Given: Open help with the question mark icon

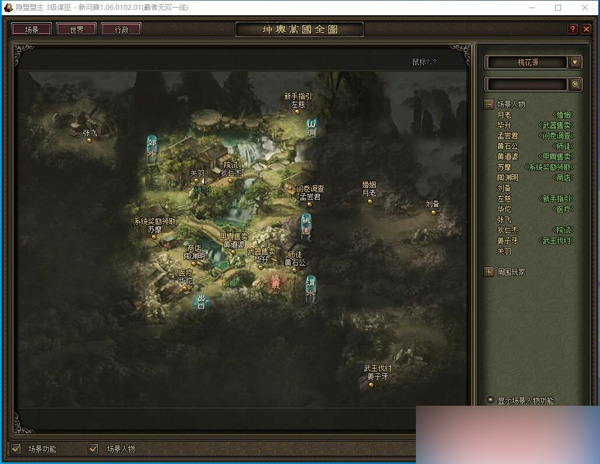Looking at the screenshot, I should click(572, 29).
